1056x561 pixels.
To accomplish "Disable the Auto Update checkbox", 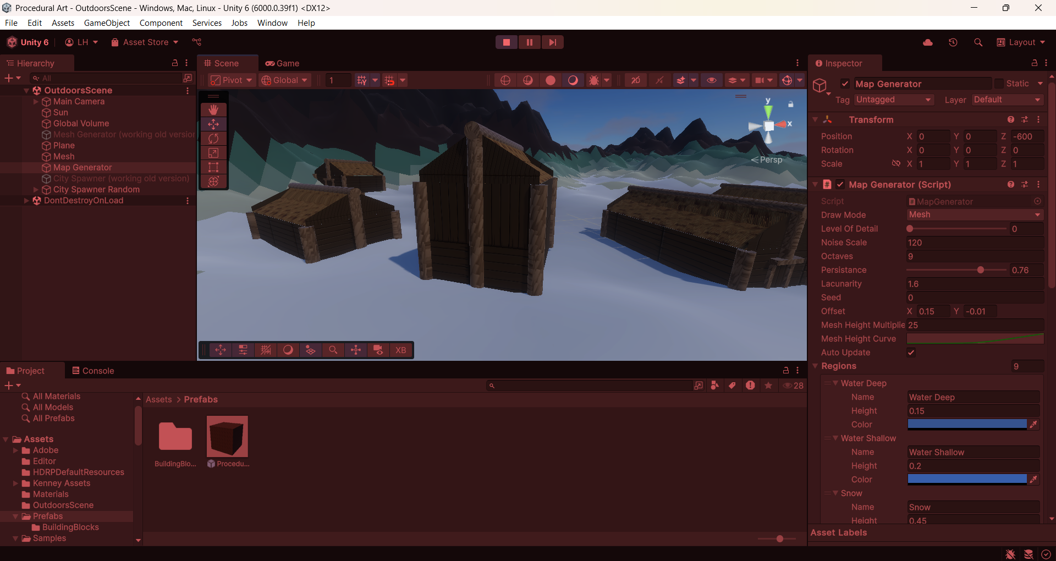I will point(911,353).
